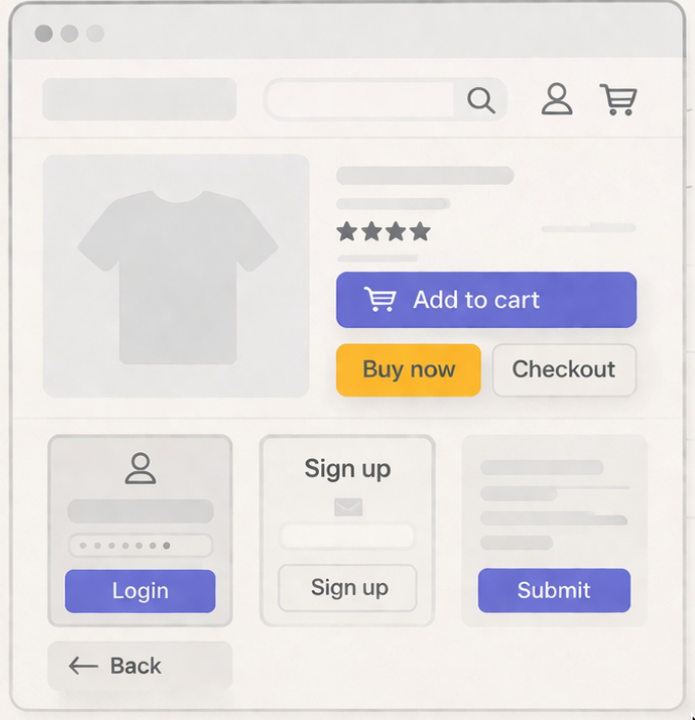
Task: Click the t-shirt product image
Action: [176, 276]
